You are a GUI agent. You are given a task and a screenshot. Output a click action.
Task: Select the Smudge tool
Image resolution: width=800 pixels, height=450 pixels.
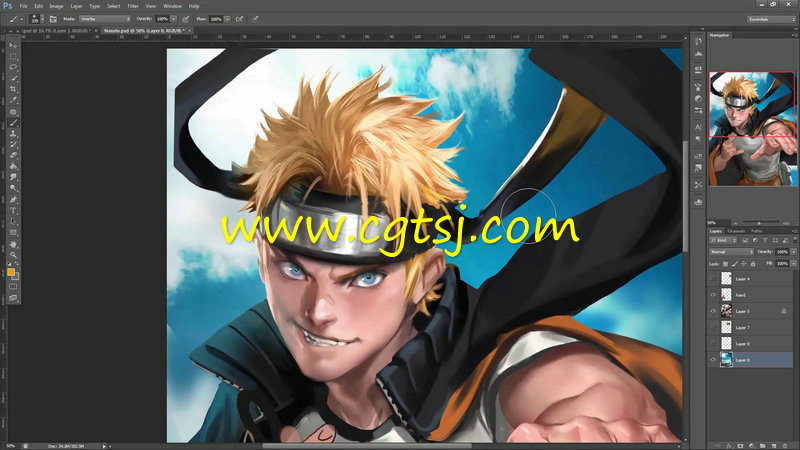[13, 177]
